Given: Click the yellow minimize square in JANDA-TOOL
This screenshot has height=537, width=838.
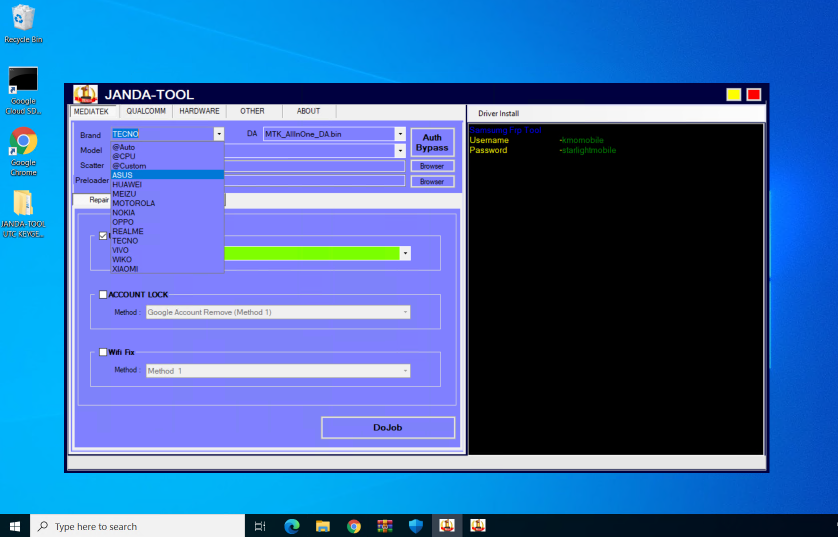Looking at the screenshot, I should tap(733, 95).
